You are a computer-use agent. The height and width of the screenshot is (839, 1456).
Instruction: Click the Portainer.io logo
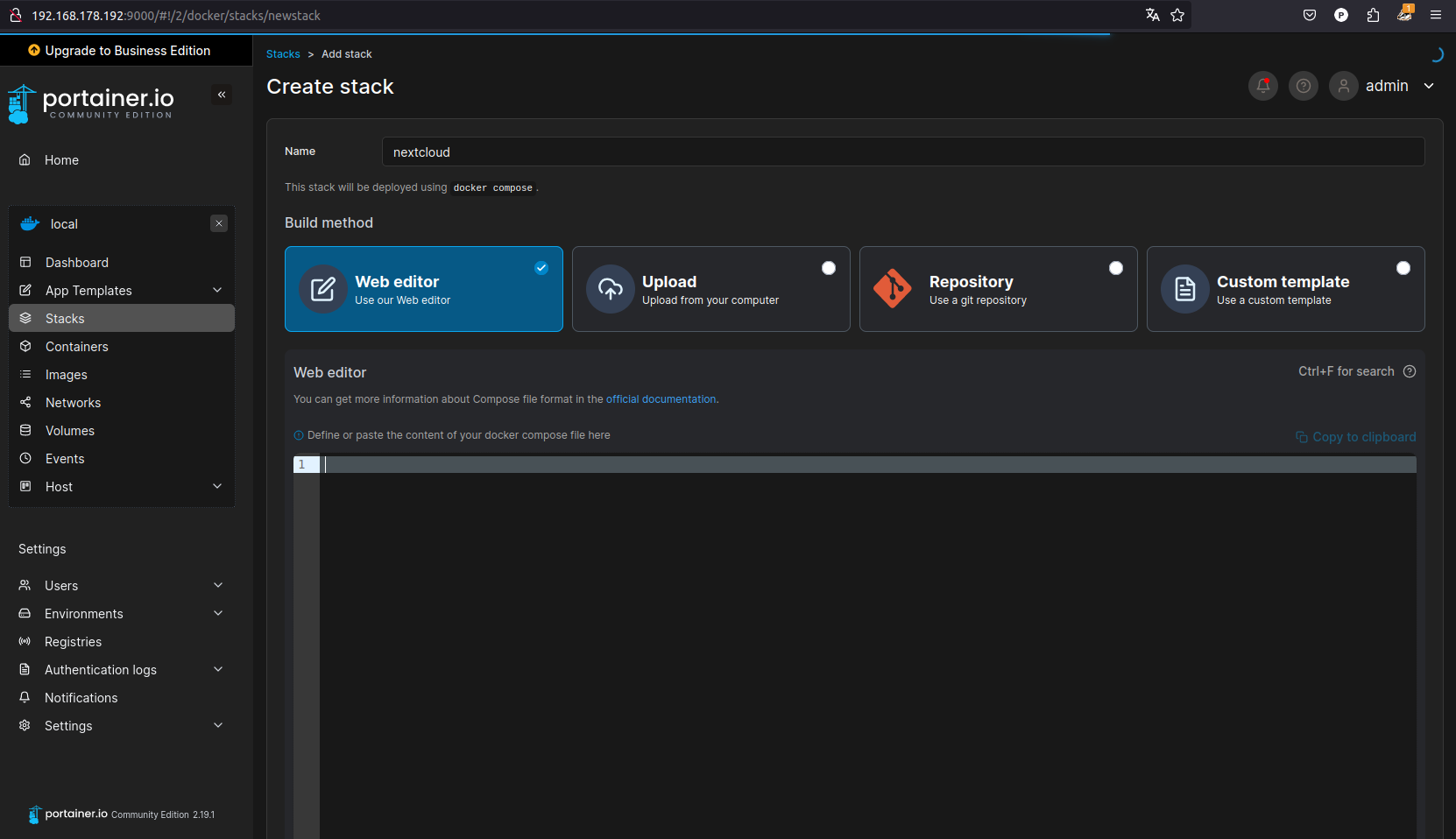click(91, 103)
